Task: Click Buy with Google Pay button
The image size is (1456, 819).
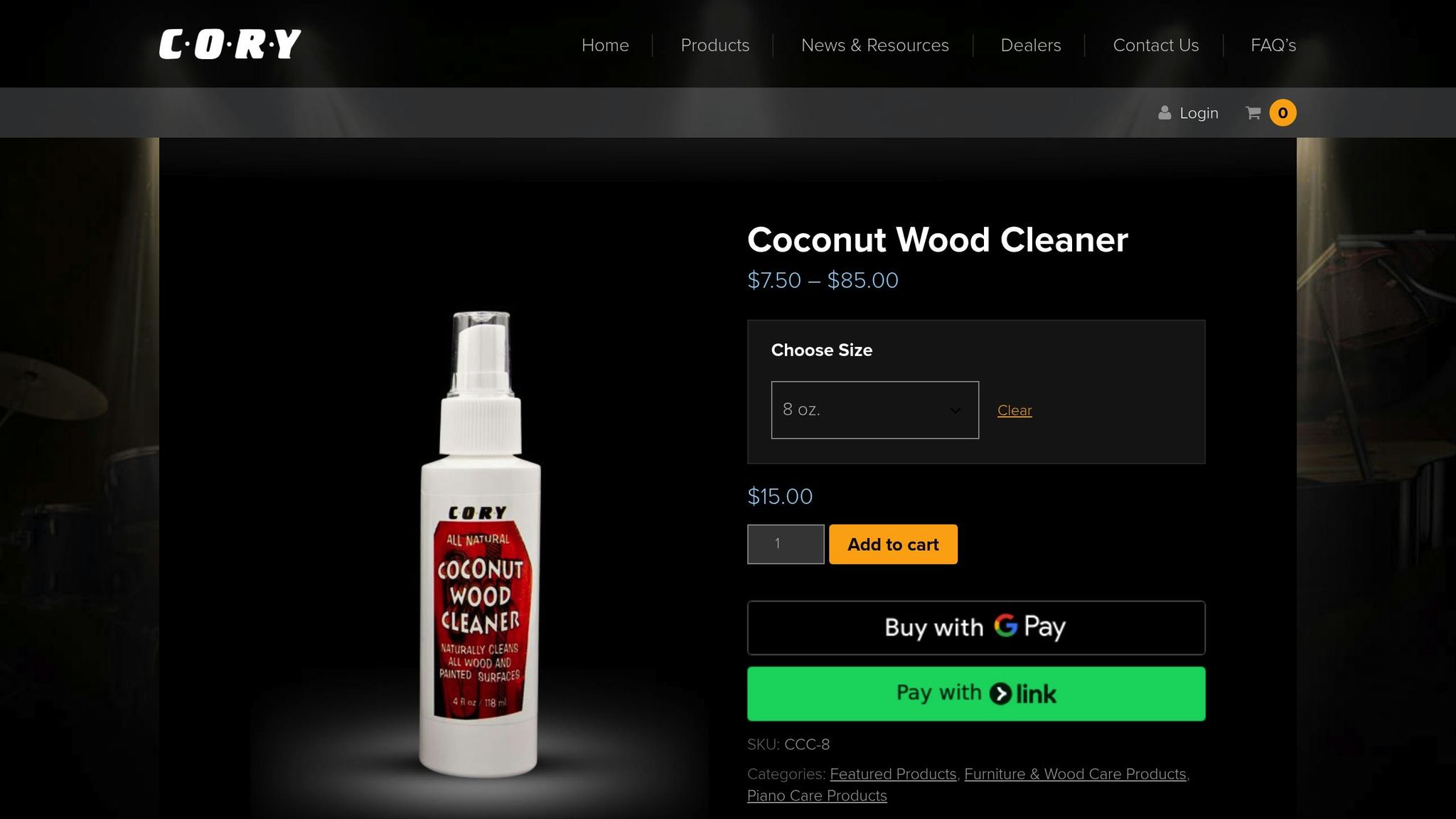Action: [x=976, y=628]
